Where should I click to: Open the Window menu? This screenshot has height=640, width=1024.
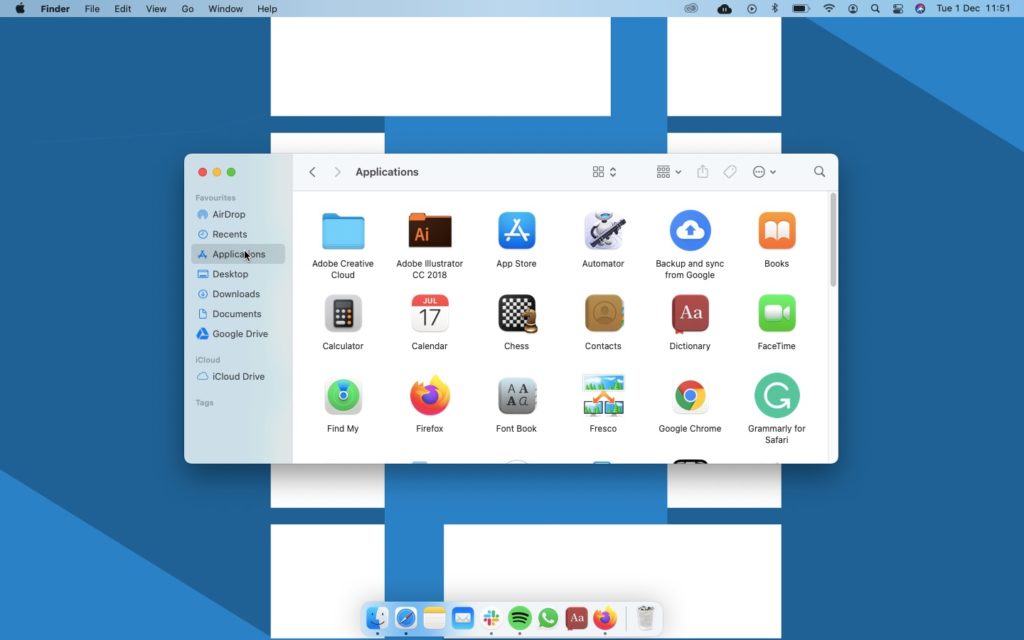(x=225, y=8)
